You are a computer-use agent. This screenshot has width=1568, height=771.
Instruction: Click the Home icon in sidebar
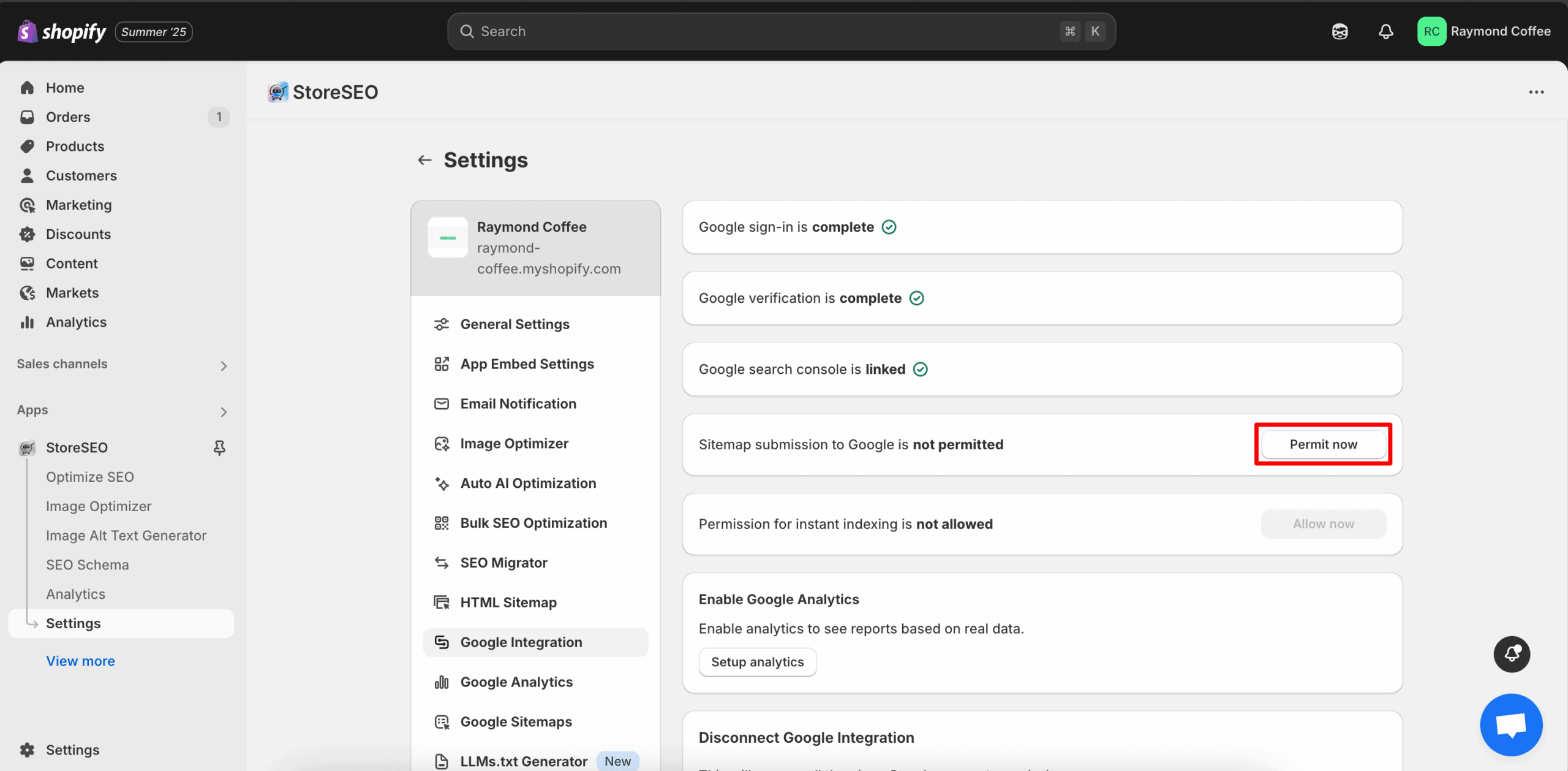(x=27, y=88)
